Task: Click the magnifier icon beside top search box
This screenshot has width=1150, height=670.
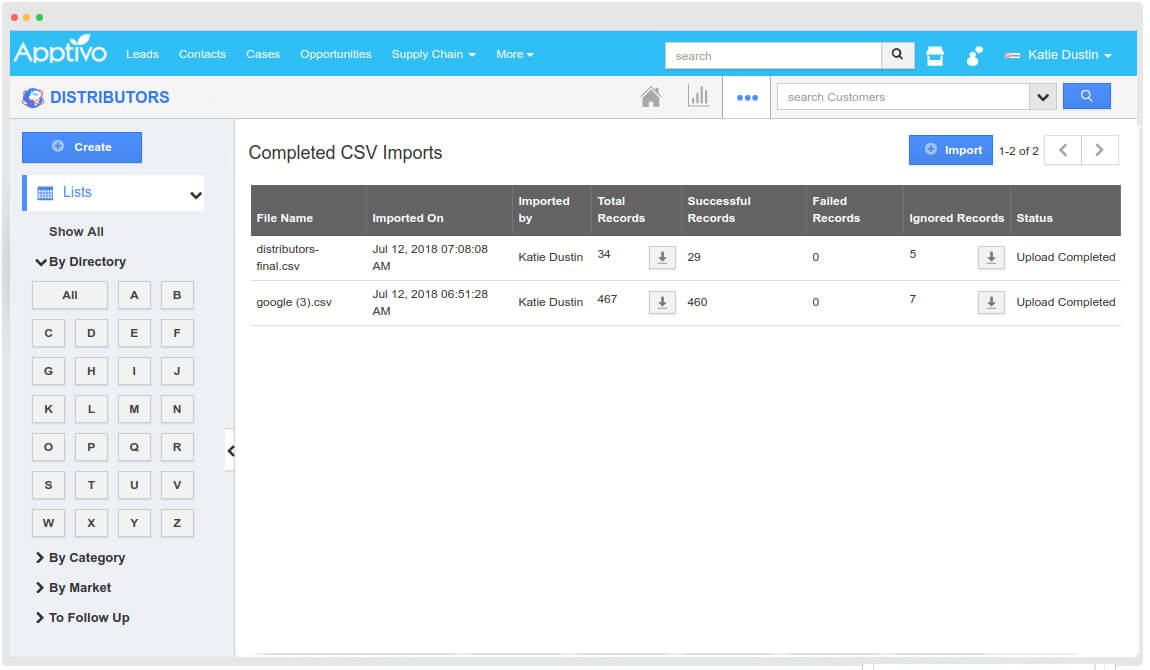Action: [x=897, y=55]
